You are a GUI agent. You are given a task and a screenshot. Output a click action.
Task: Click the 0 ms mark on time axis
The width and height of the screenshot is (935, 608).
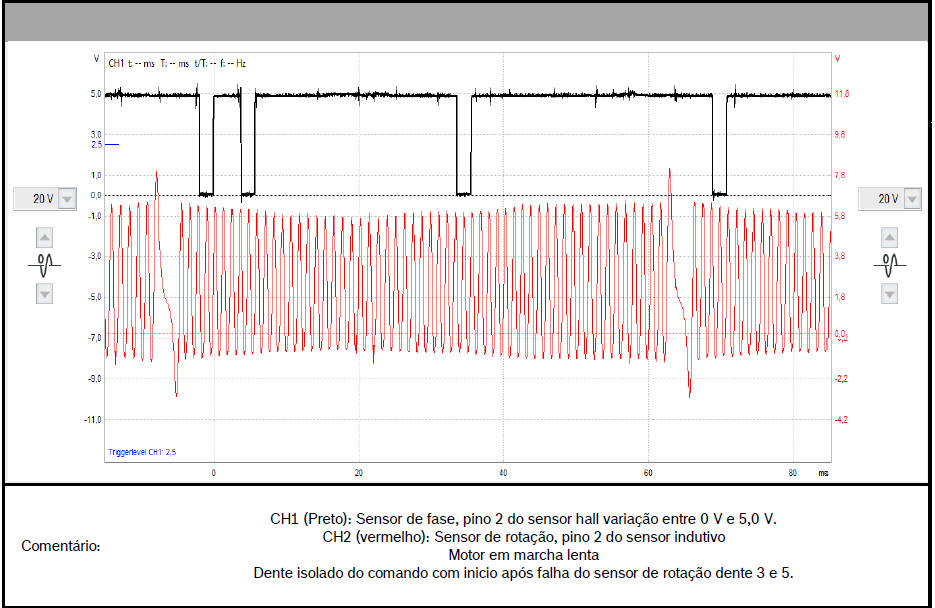(213, 472)
